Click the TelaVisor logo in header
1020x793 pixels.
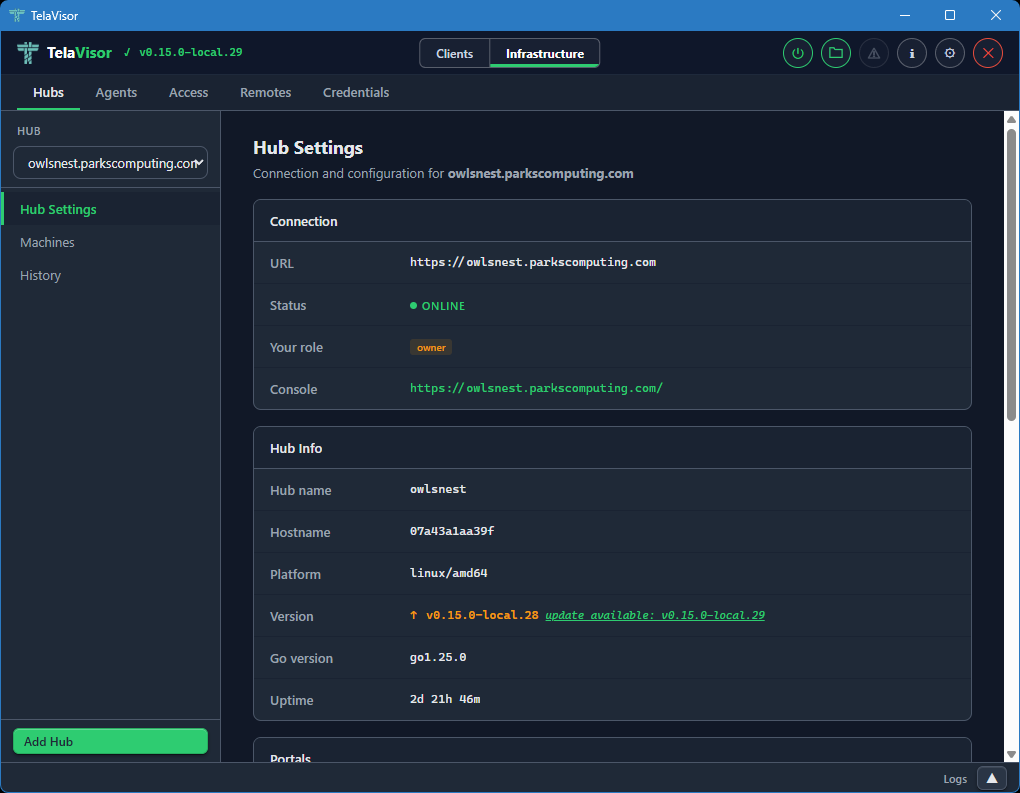[x=27, y=53]
